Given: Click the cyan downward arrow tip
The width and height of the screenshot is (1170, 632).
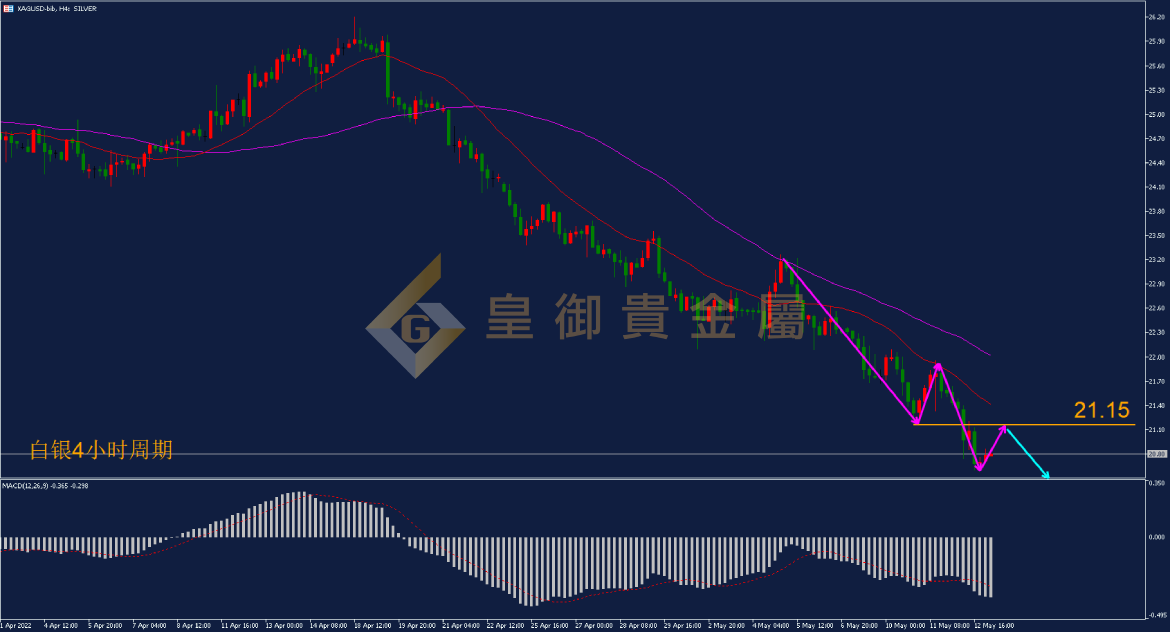Looking at the screenshot, I should point(1047,475).
